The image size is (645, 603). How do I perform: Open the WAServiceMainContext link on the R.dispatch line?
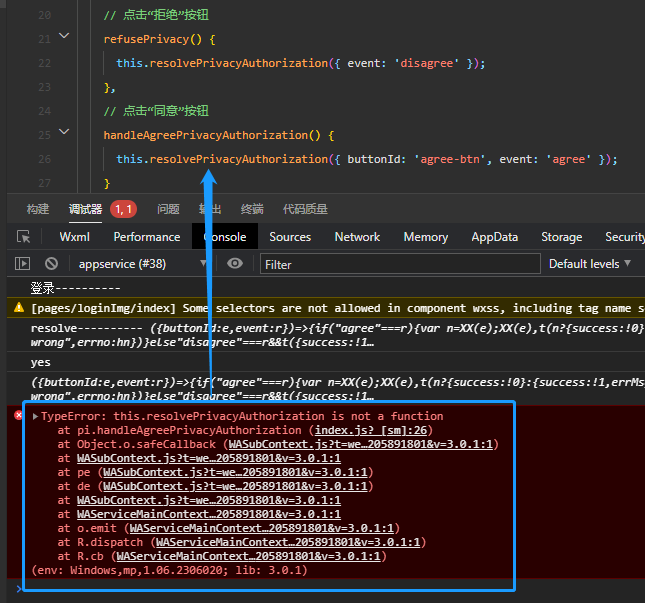(x=288, y=542)
